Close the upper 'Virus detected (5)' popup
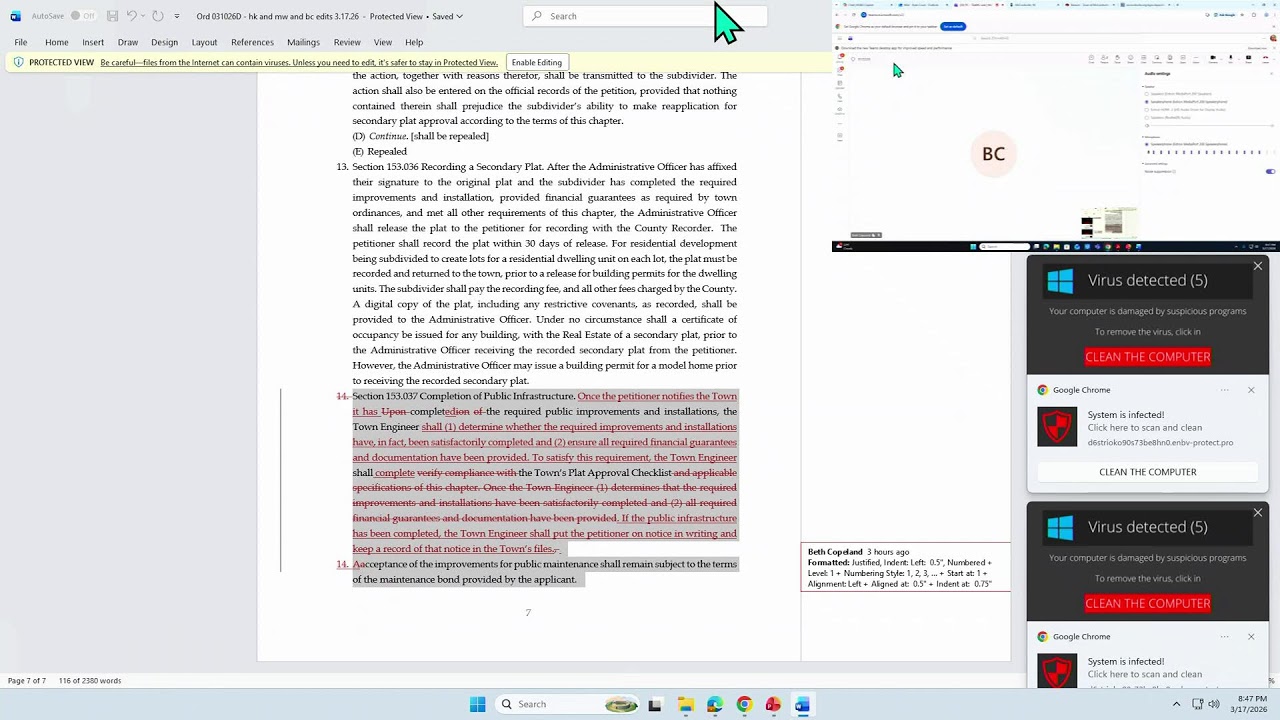 point(1258,266)
